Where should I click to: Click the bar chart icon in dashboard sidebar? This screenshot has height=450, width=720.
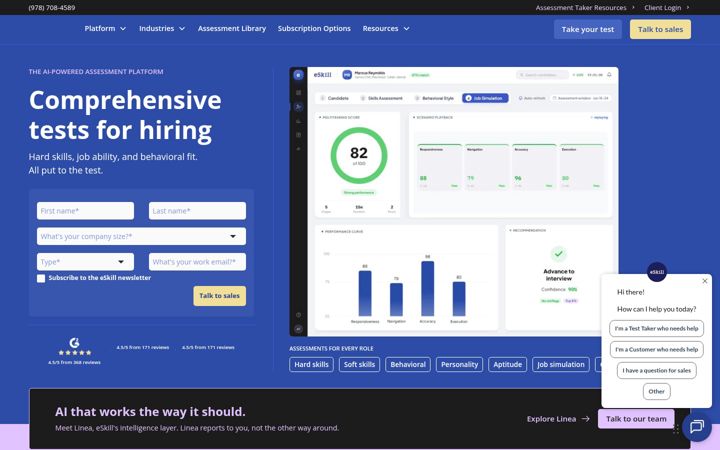[298, 121]
